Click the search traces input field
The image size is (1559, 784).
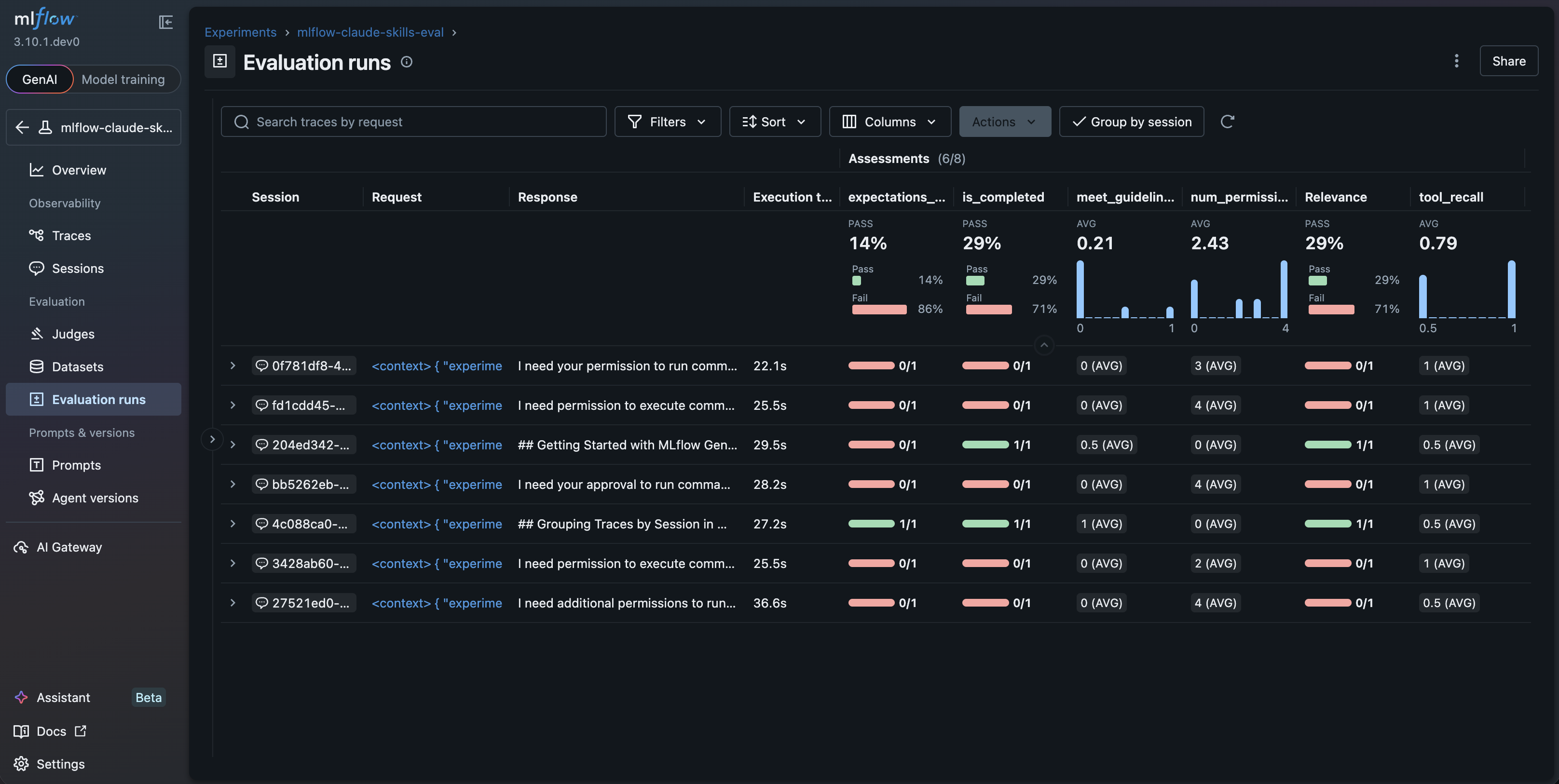click(x=413, y=122)
